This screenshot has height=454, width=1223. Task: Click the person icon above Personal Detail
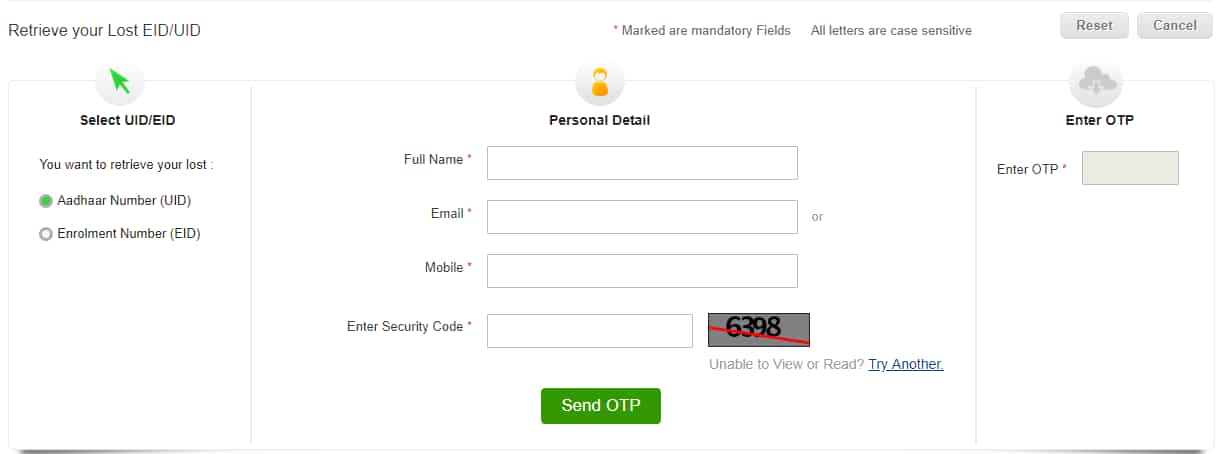pos(600,81)
